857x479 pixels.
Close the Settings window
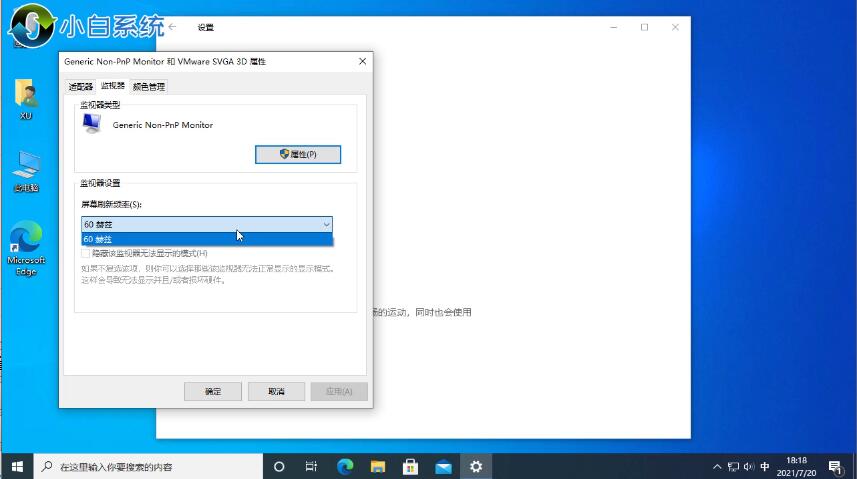(x=675, y=27)
